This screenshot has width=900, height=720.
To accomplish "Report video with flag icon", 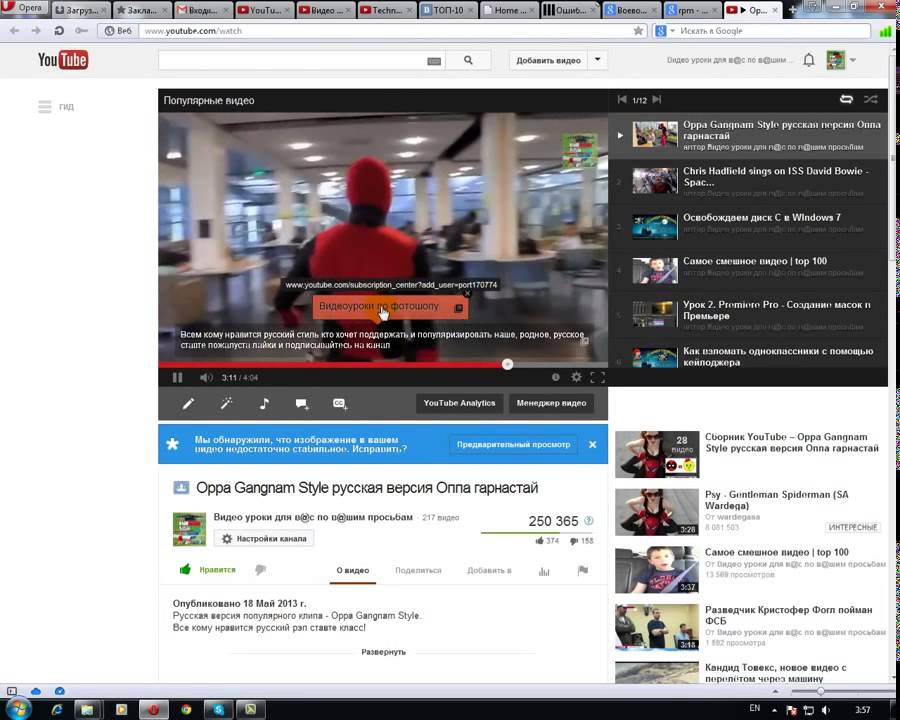I will (x=583, y=570).
